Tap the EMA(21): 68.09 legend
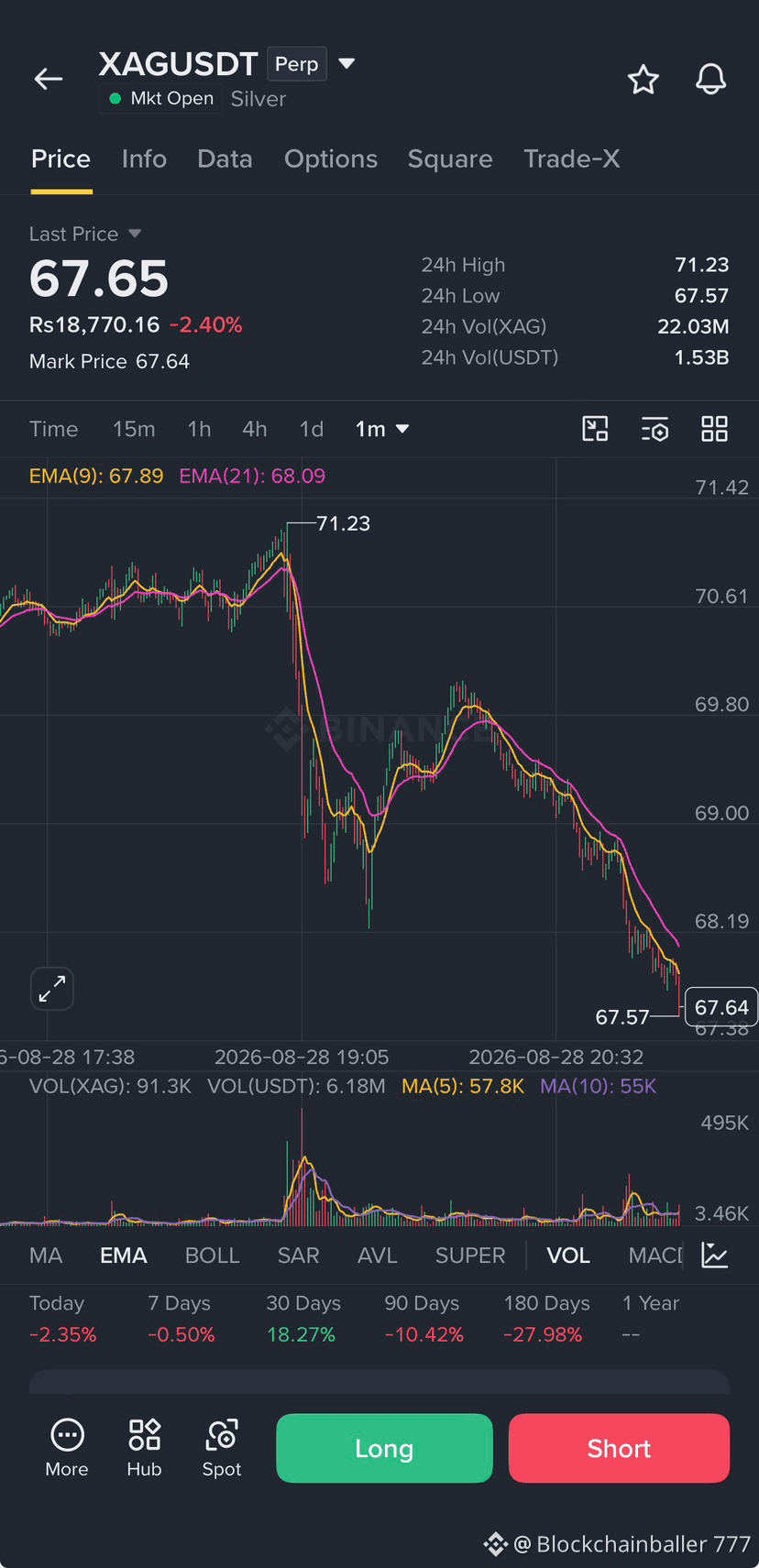Viewport: 759px width, 1568px height. (x=252, y=476)
